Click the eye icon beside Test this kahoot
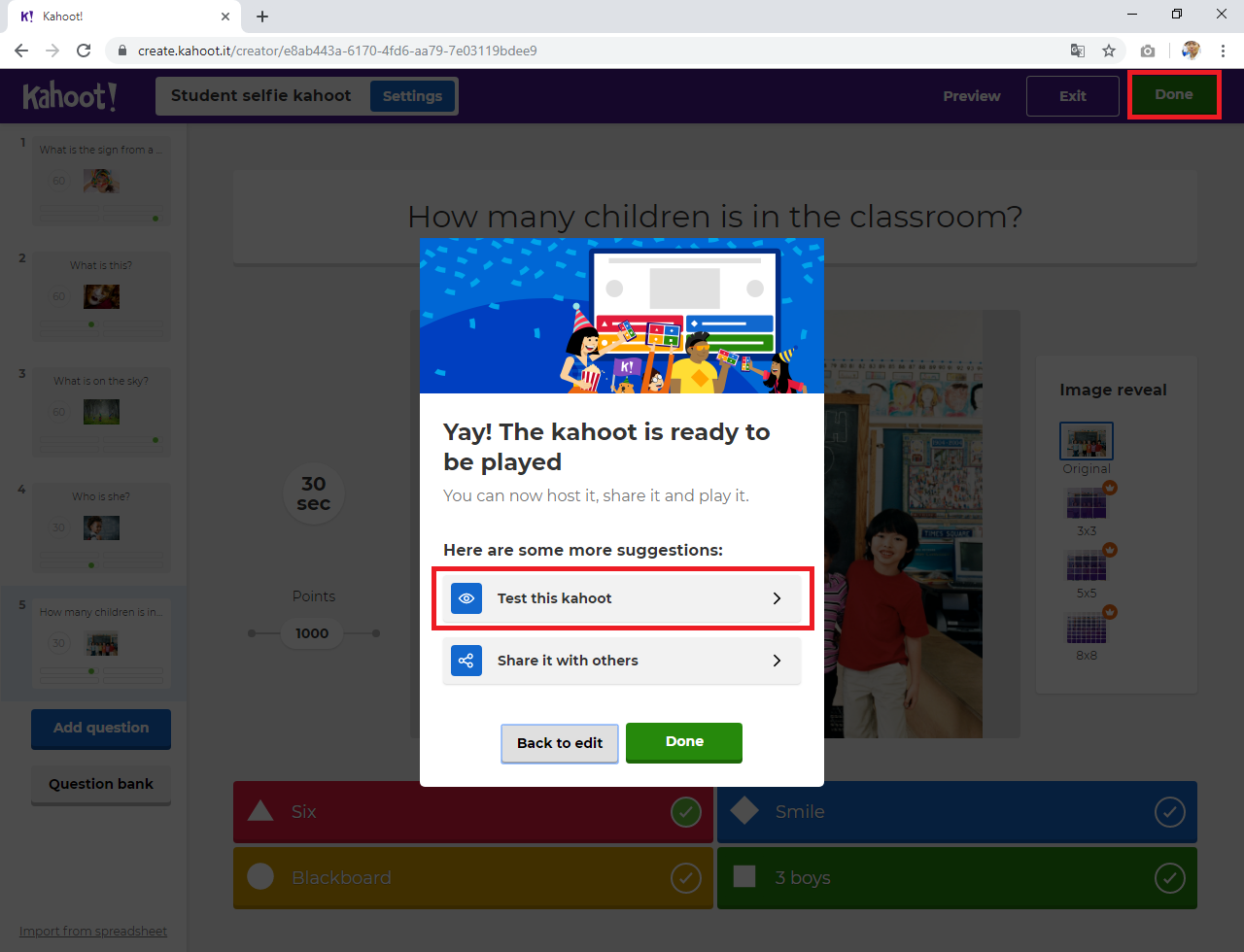 [466, 598]
